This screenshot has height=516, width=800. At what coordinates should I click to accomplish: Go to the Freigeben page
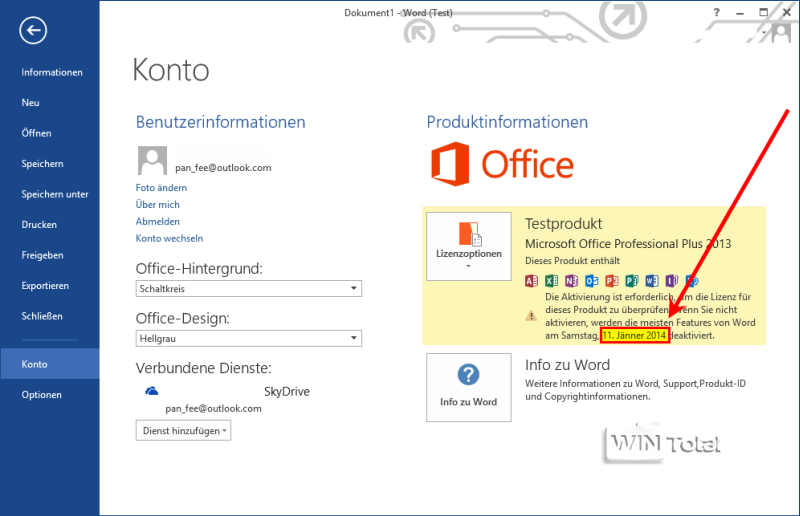(50, 255)
